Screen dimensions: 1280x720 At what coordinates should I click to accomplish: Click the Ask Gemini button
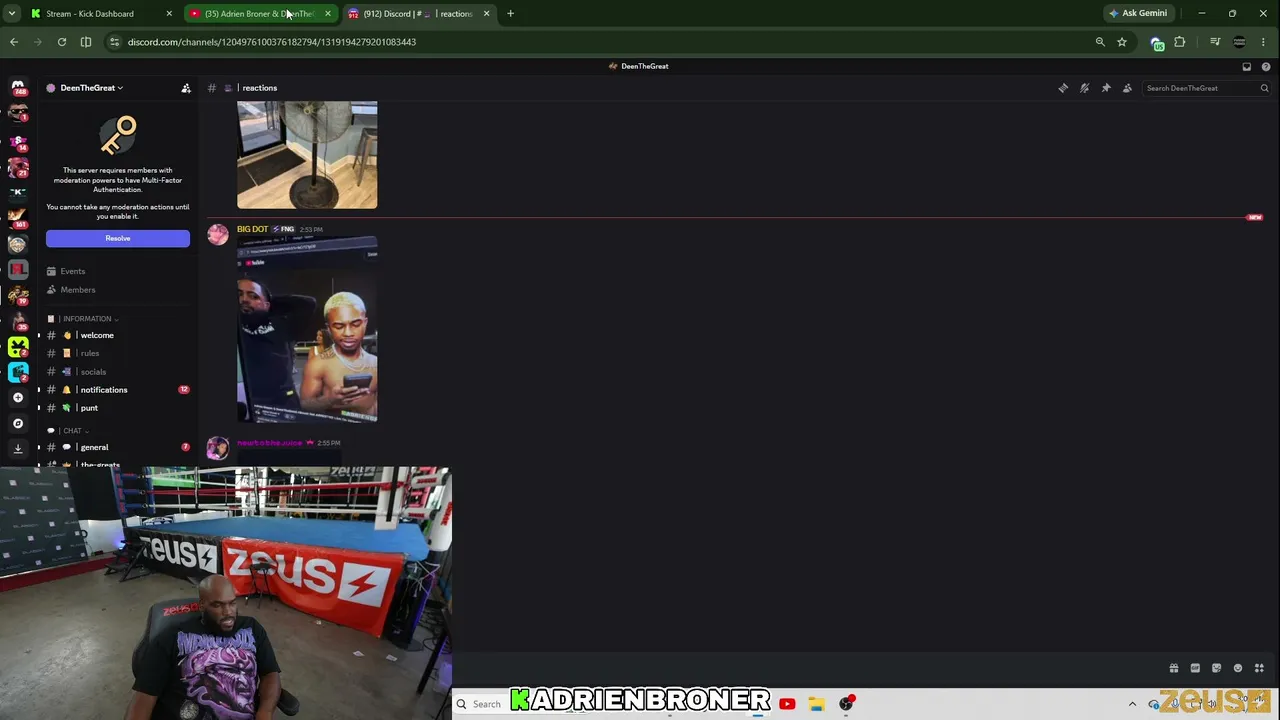click(1138, 14)
